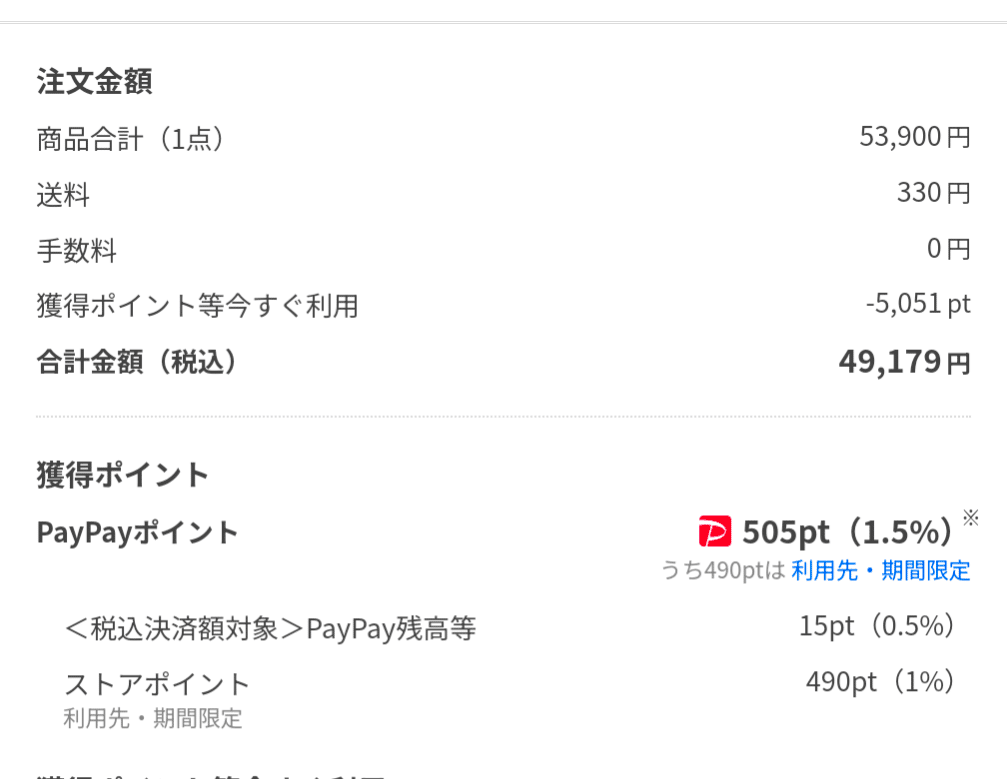Click the ストアポイント row label
Image resolution: width=1007 pixels, height=779 pixels.
[157, 684]
